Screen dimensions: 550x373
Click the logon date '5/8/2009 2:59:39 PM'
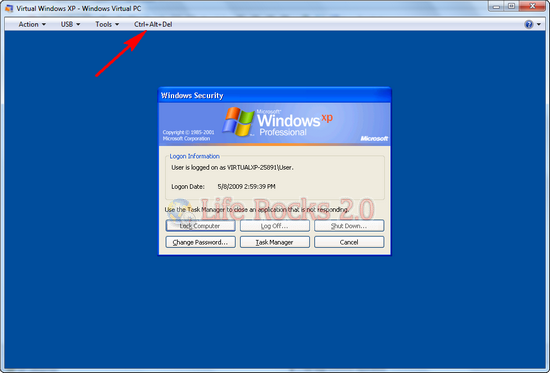[246, 187]
